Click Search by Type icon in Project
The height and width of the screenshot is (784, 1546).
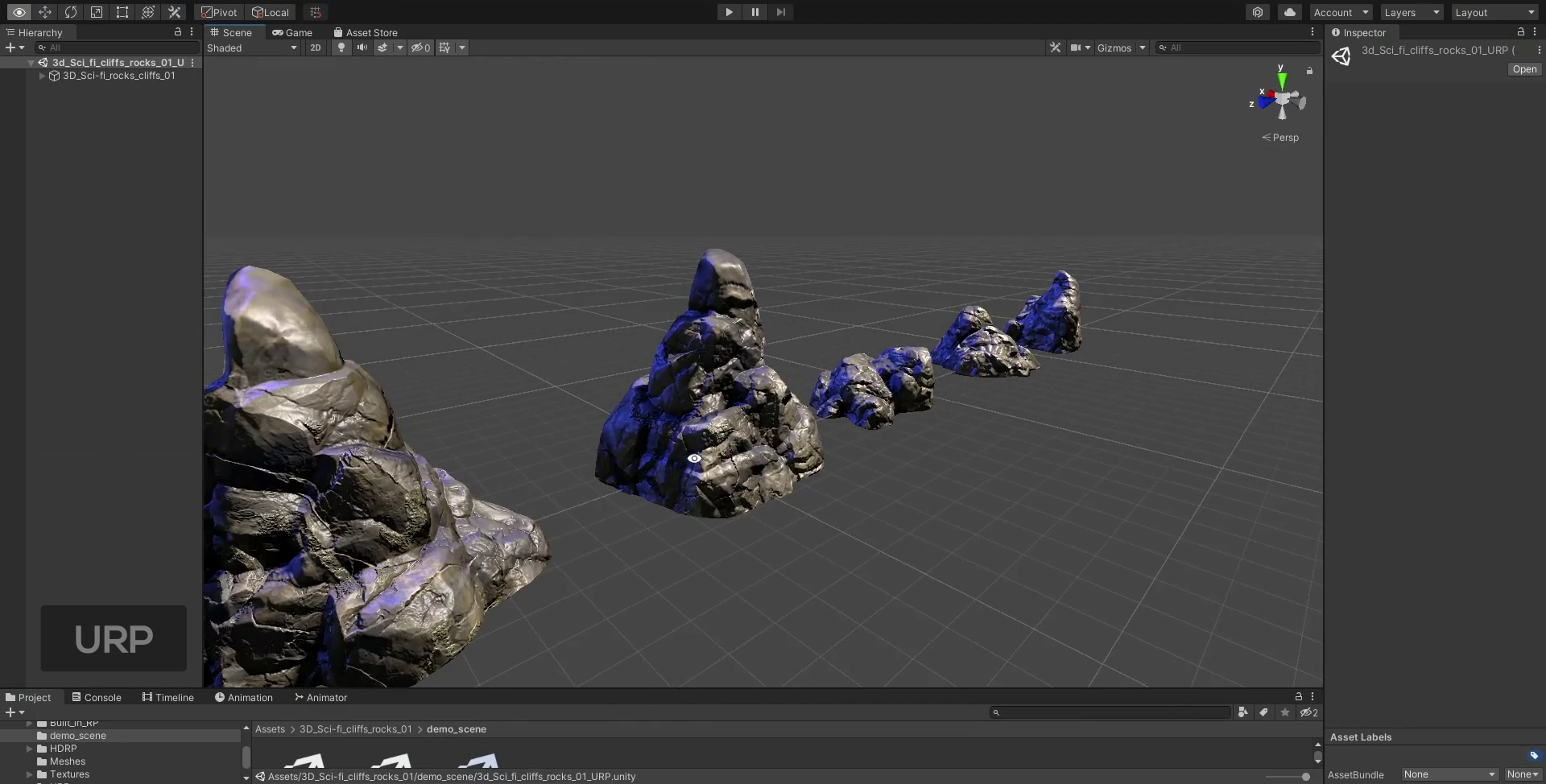click(x=1243, y=712)
